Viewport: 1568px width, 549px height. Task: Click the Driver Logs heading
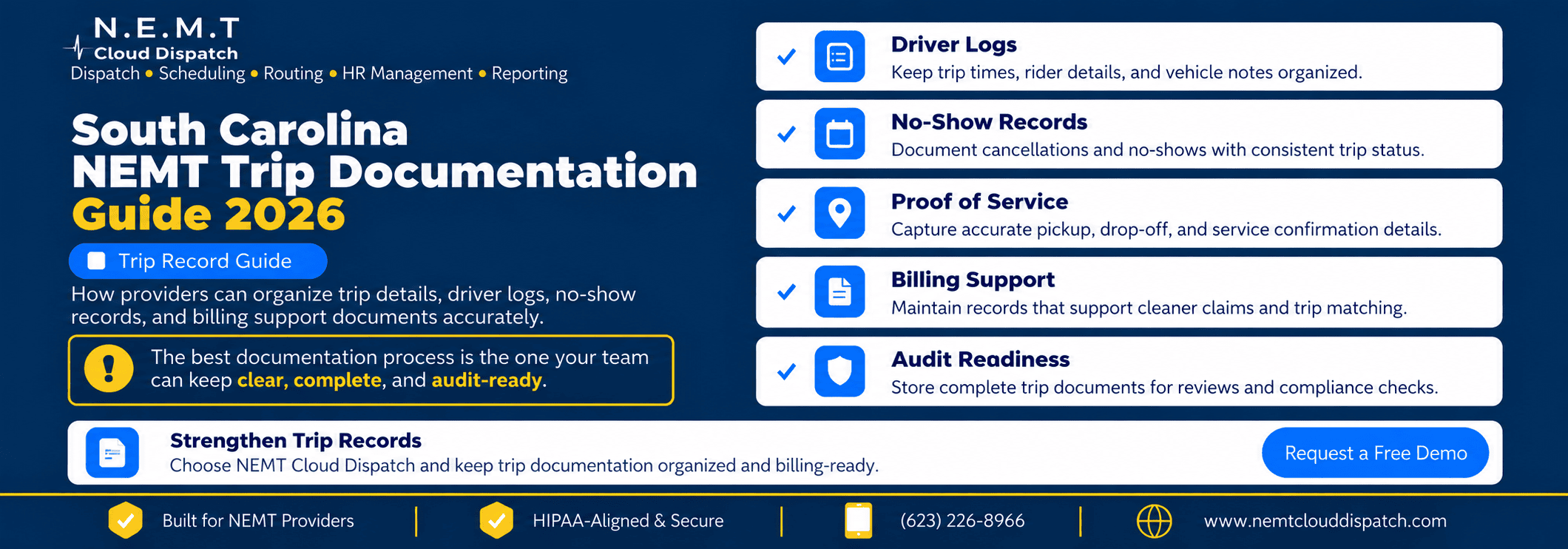pos(954,44)
